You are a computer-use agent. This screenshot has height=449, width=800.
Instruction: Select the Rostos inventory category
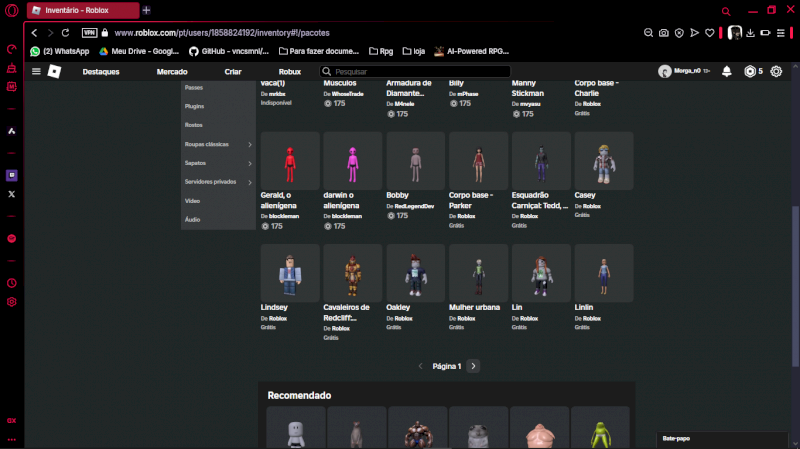pyautogui.click(x=194, y=125)
